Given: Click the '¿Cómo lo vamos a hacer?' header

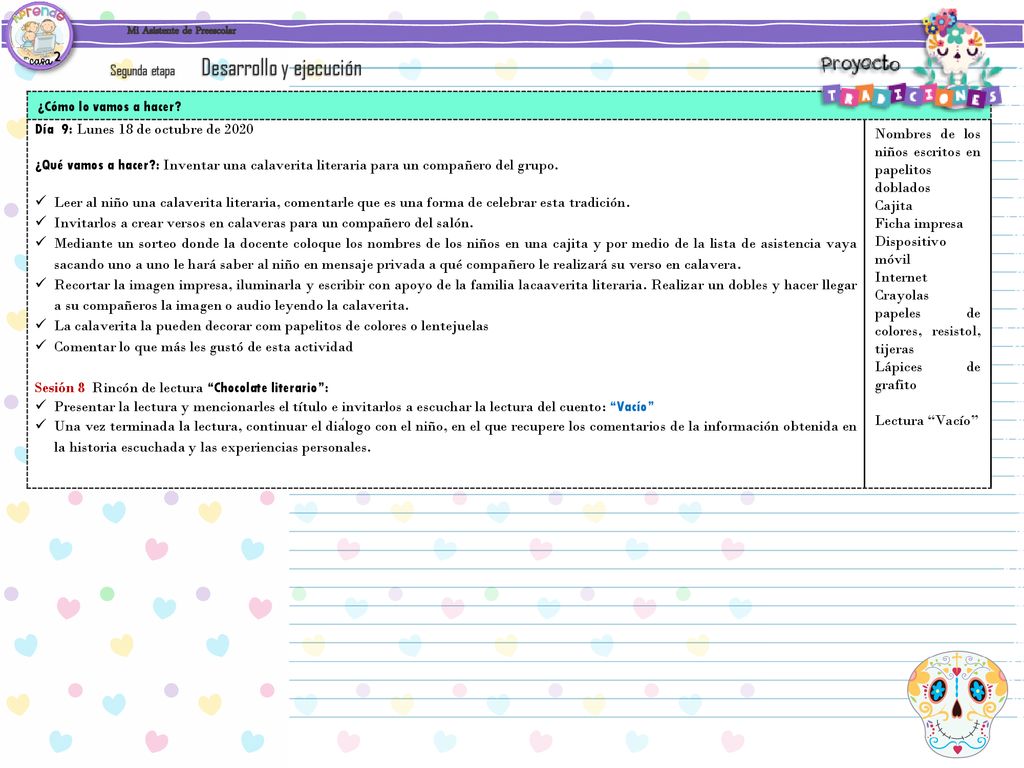Looking at the screenshot, I should pos(109,106).
